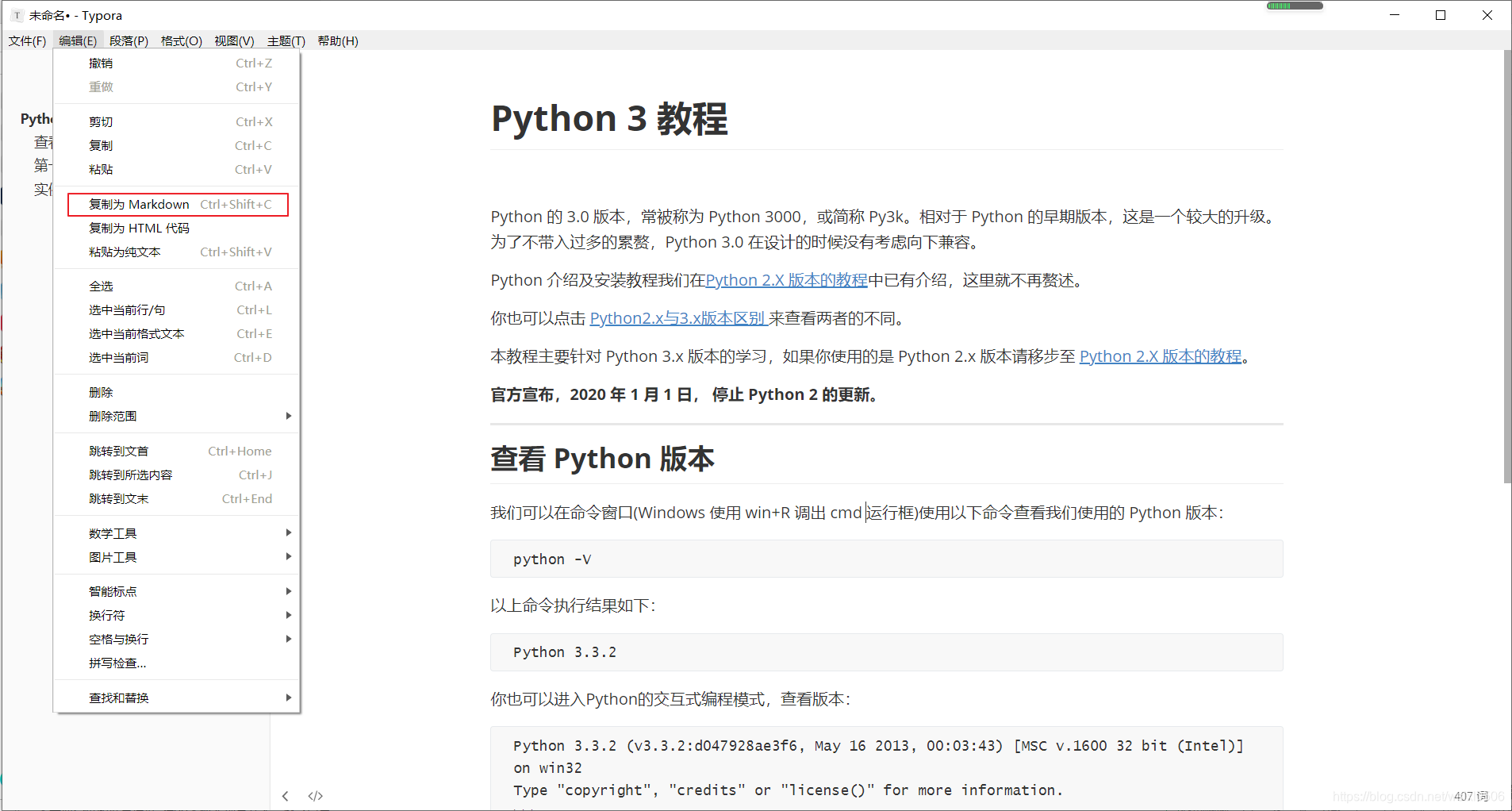Expand the 空格与换行 submenu

click(x=177, y=639)
